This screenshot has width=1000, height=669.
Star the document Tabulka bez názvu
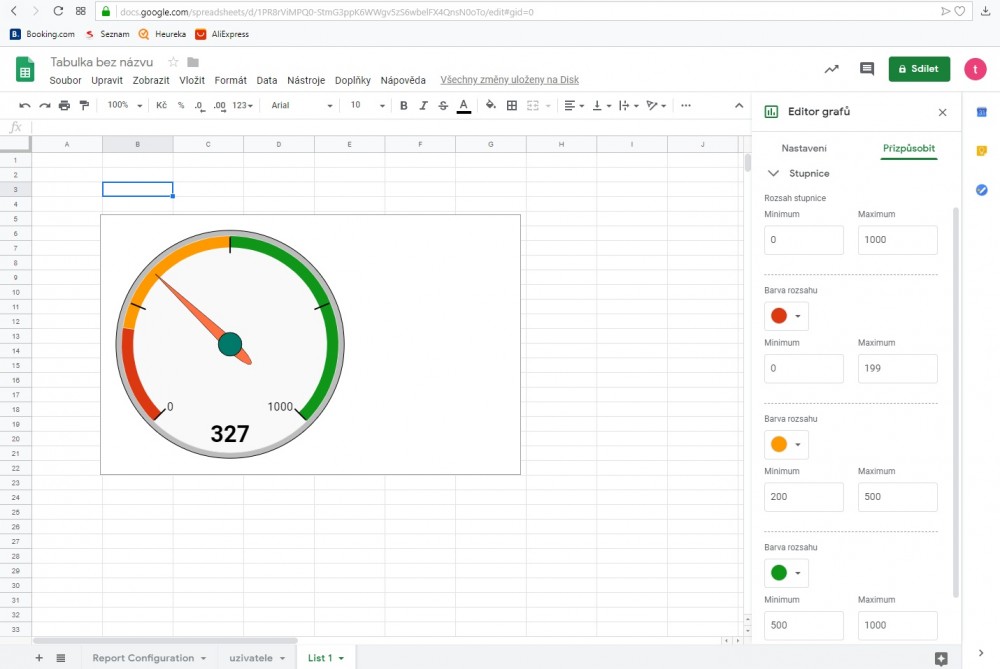pos(173,62)
